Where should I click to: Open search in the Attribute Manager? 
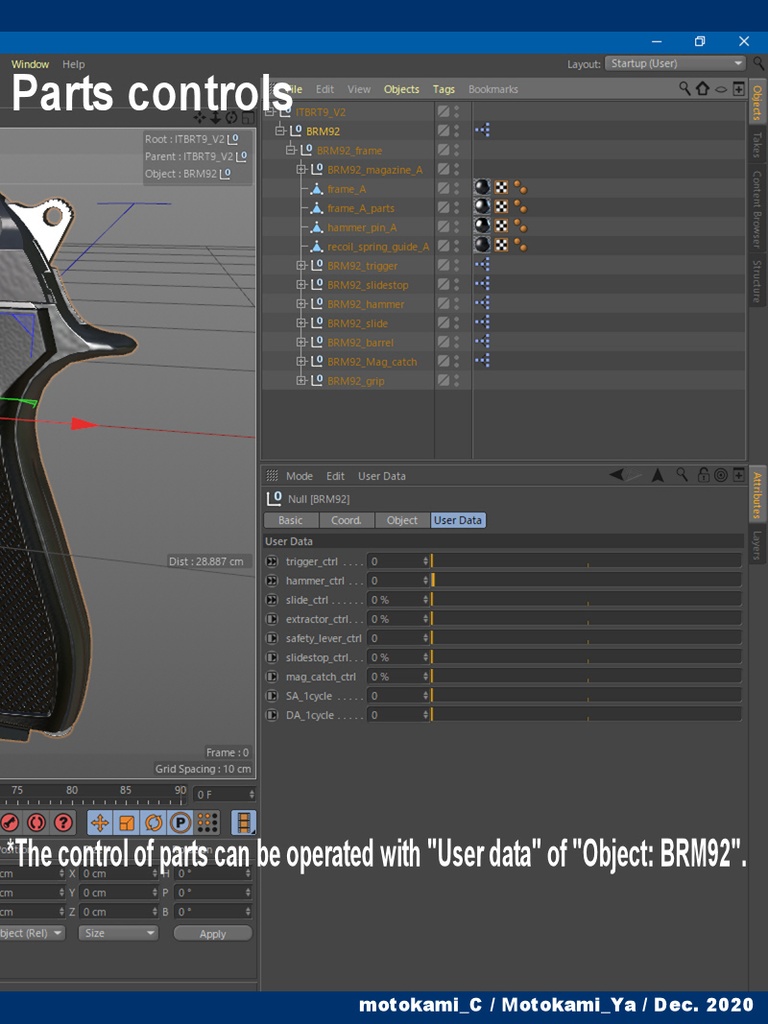[x=682, y=475]
